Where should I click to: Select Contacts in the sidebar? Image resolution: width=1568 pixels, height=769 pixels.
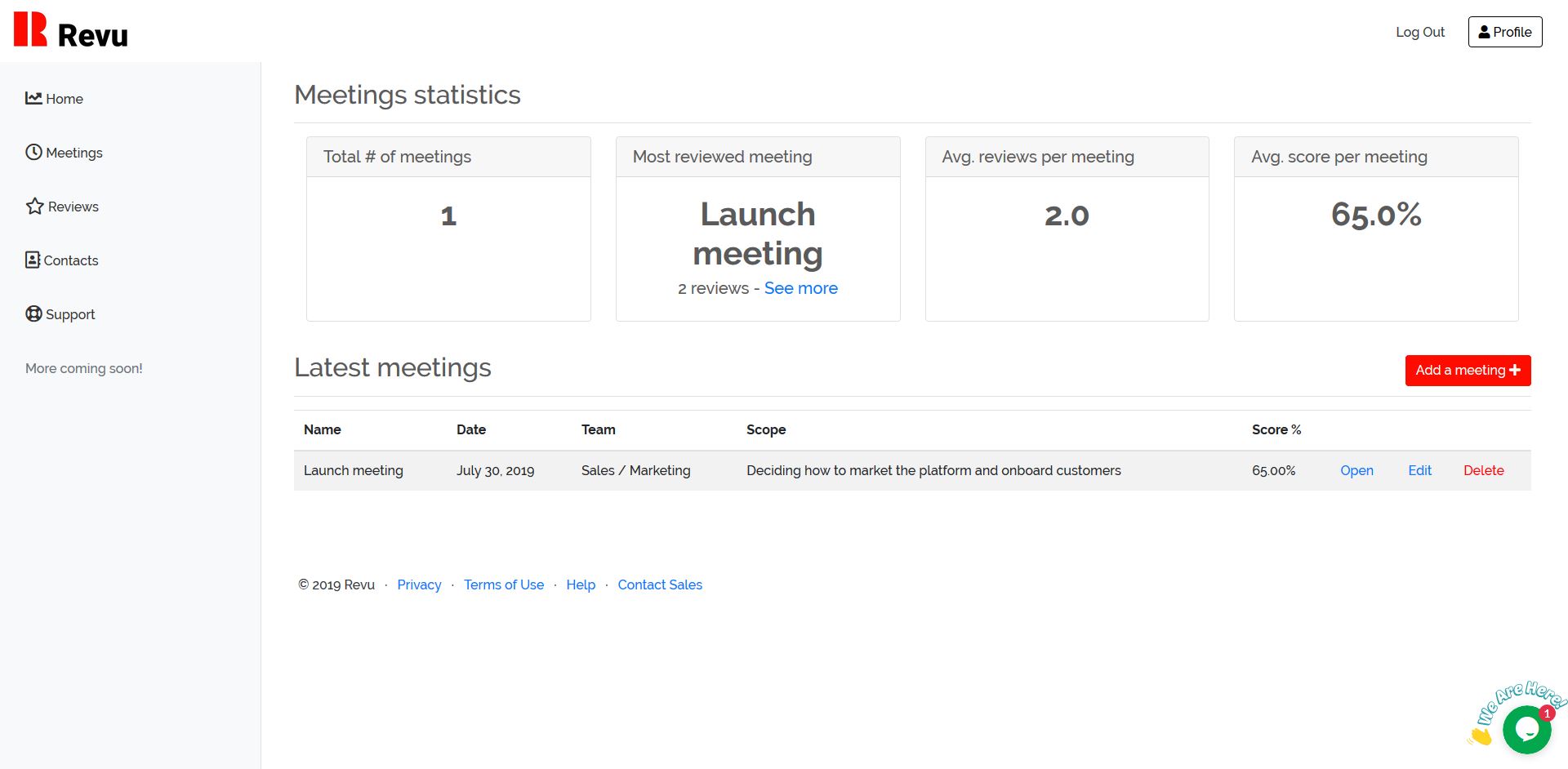coord(71,260)
